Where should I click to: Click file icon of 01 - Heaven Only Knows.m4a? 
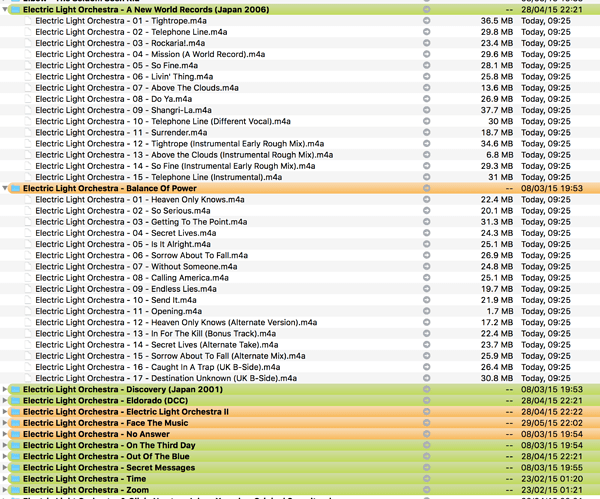(28, 199)
